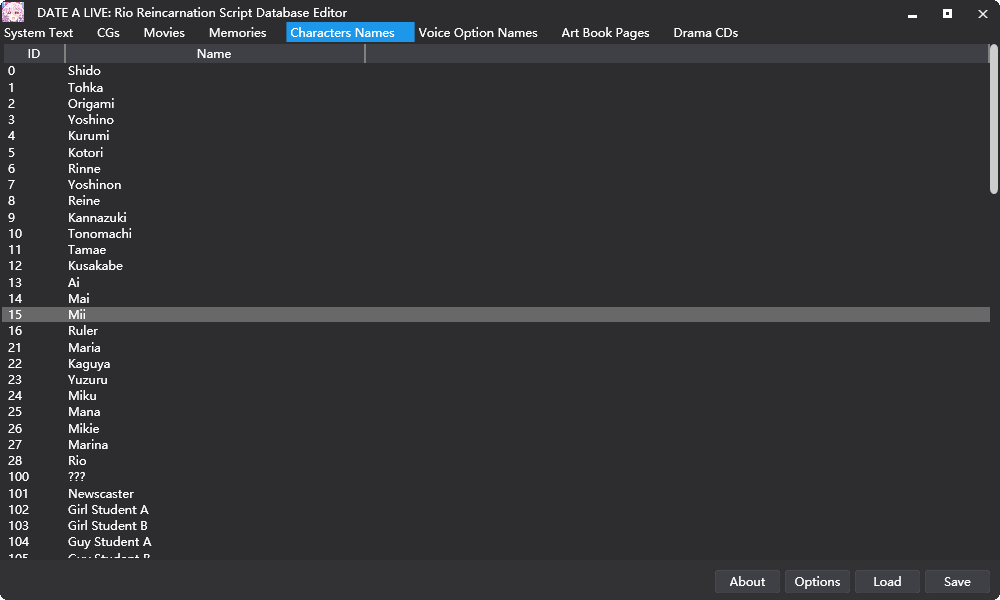The width and height of the screenshot is (1000, 600).
Task: Click the Name column header
Action: (214, 54)
